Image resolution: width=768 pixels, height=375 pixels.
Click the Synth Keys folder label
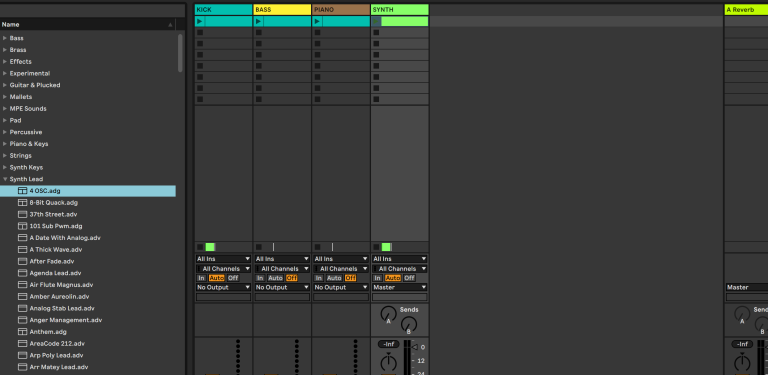(26, 167)
